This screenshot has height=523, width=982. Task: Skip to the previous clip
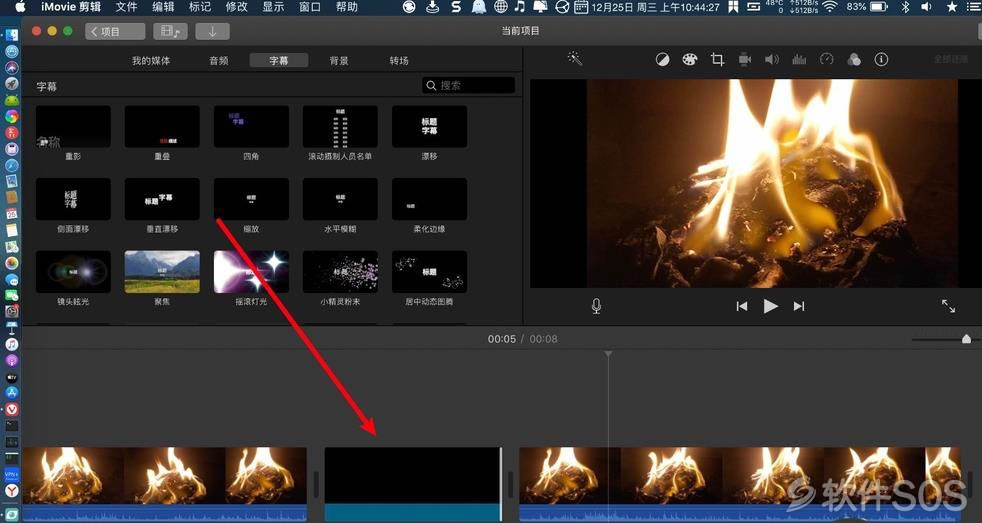(x=742, y=306)
